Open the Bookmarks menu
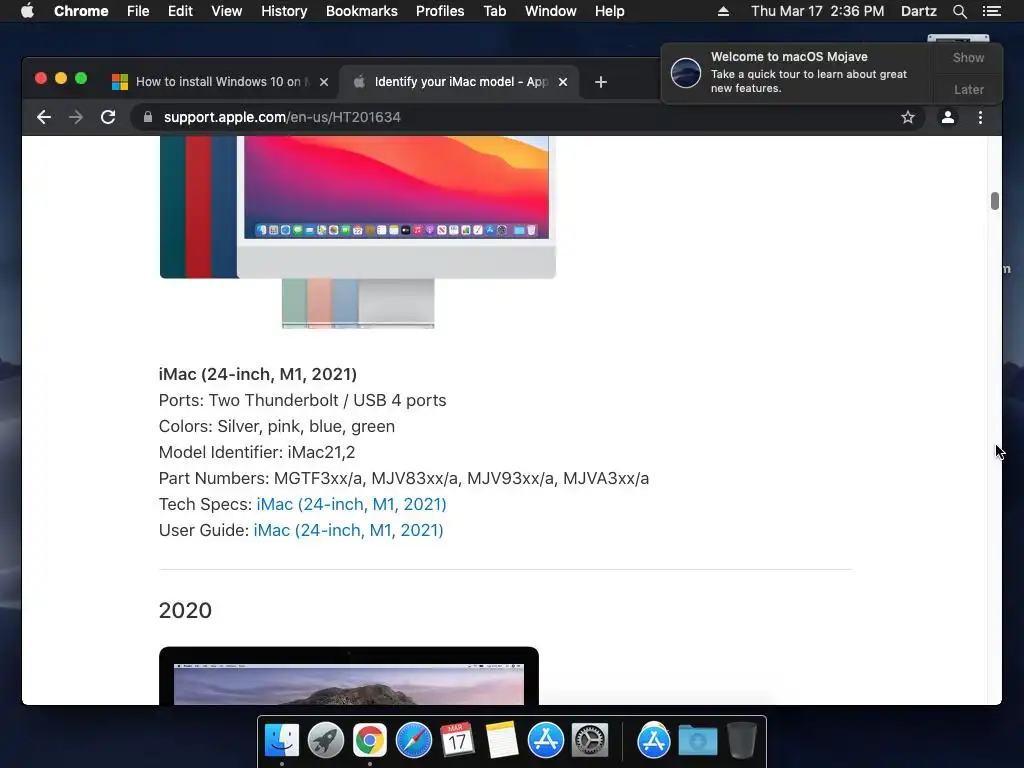The image size is (1024, 768). [x=362, y=11]
